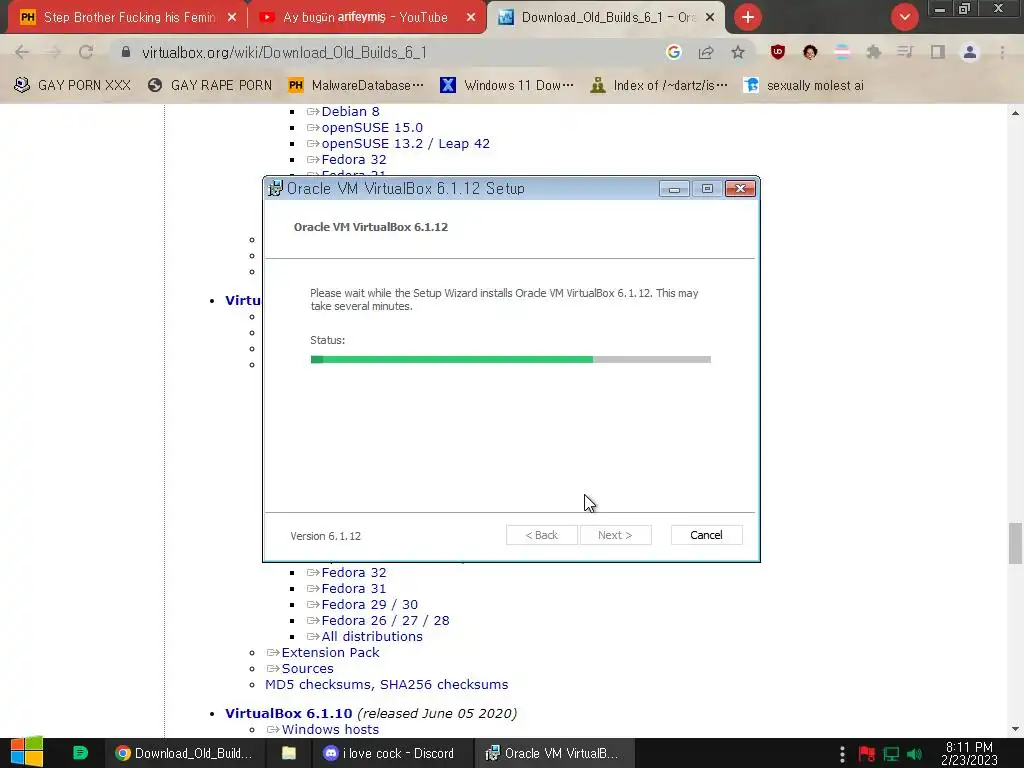This screenshot has width=1024, height=768.
Task: Open the tab search chevron dropdown
Action: 904,17
